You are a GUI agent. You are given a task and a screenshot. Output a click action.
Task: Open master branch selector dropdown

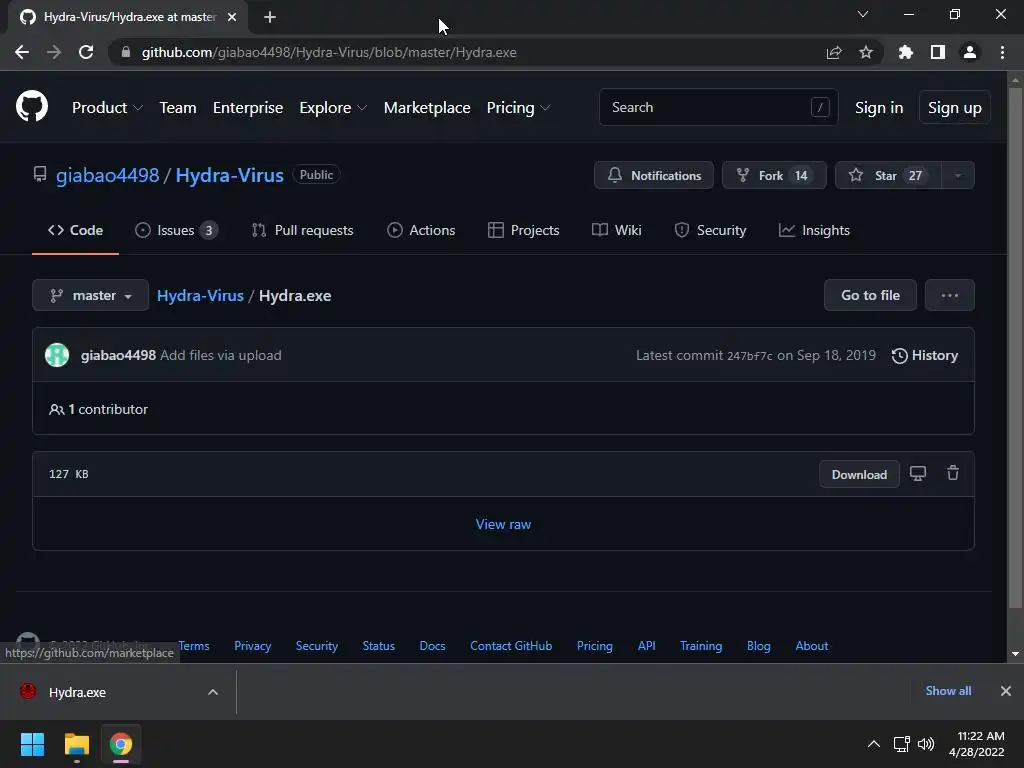point(91,295)
